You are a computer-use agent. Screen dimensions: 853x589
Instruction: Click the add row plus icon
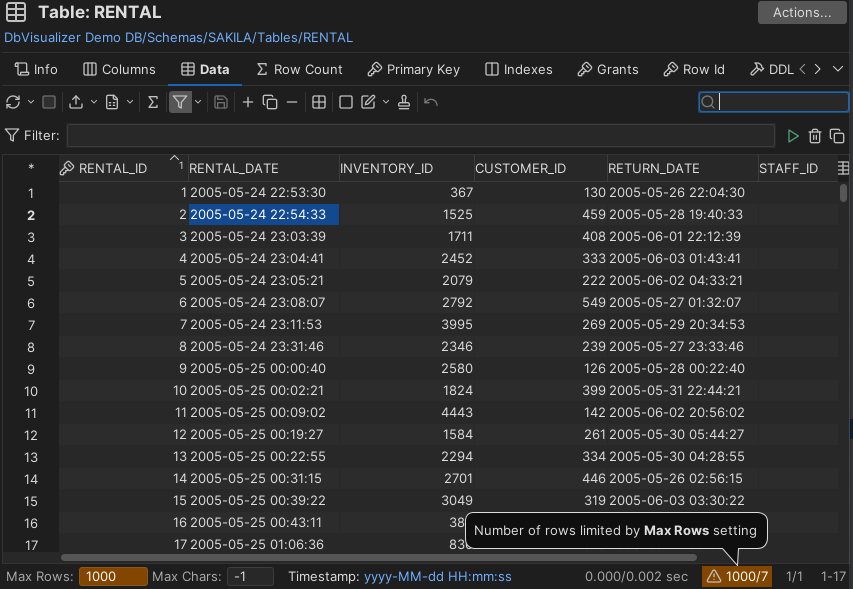[248, 102]
